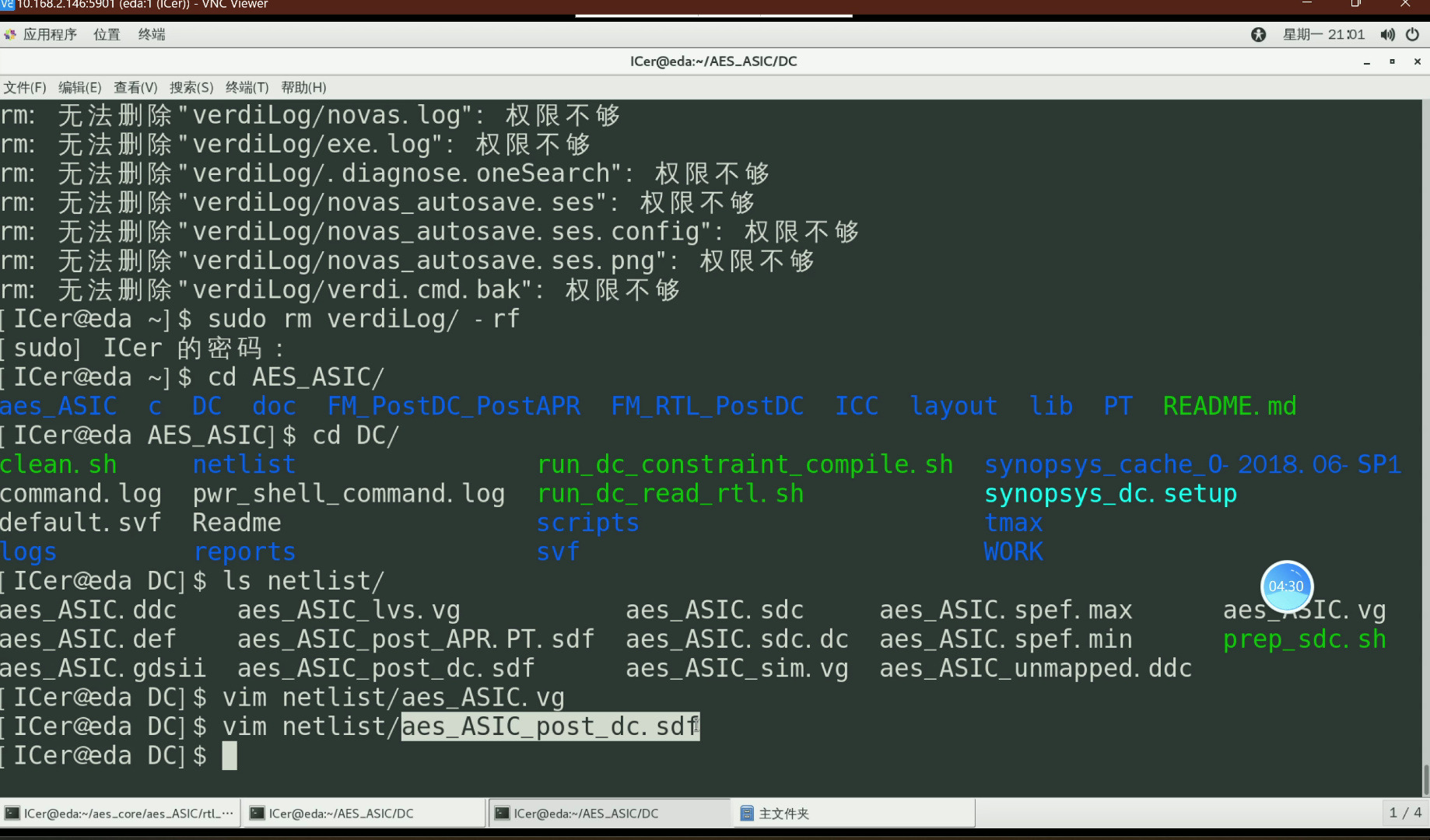Click the file manager icon beside 主文件夹
This screenshot has height=840, width=1430.
pyautogui.click(x=746, y=813)
